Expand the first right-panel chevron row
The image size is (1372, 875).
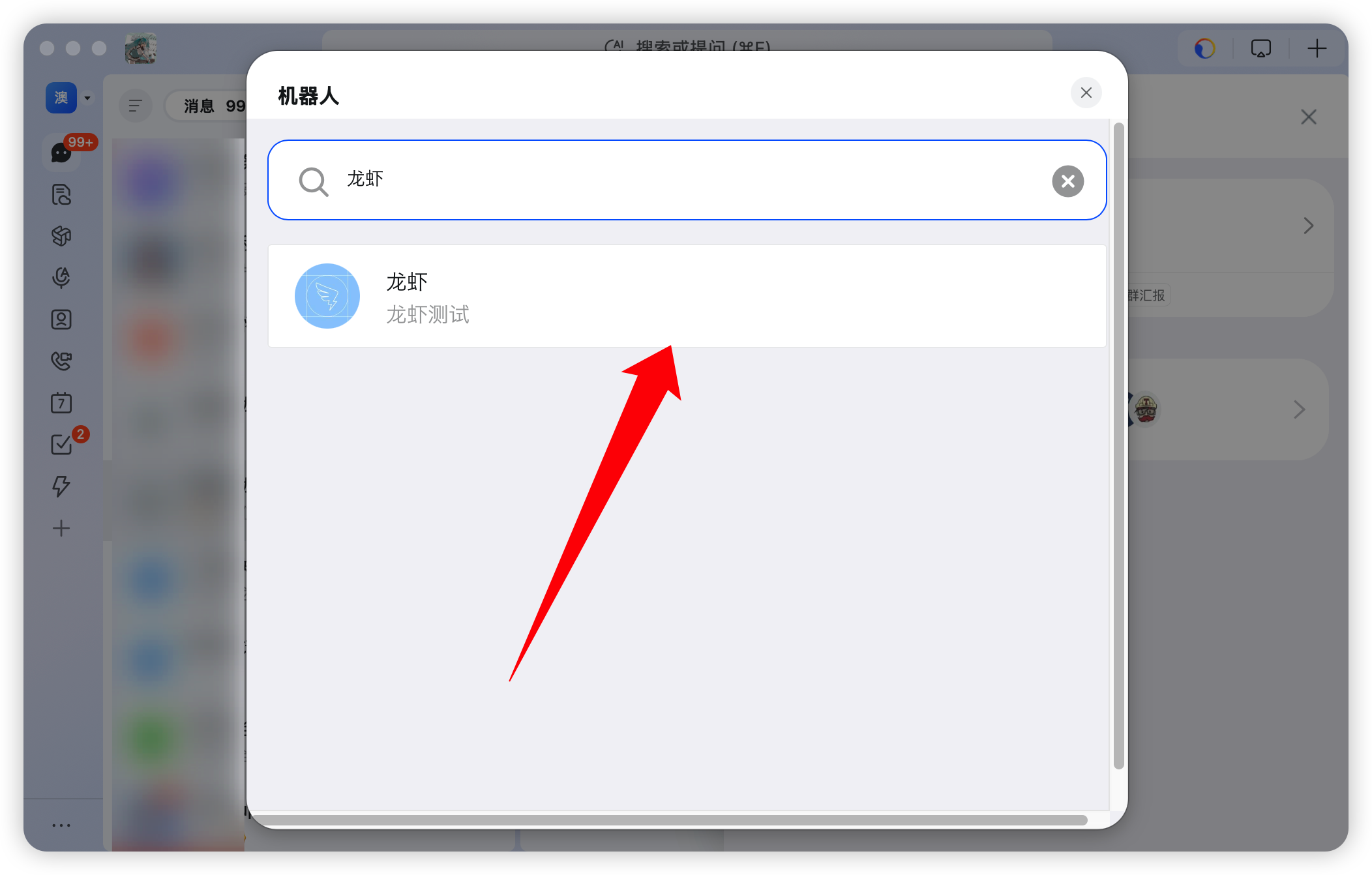tap(1308, 226)
